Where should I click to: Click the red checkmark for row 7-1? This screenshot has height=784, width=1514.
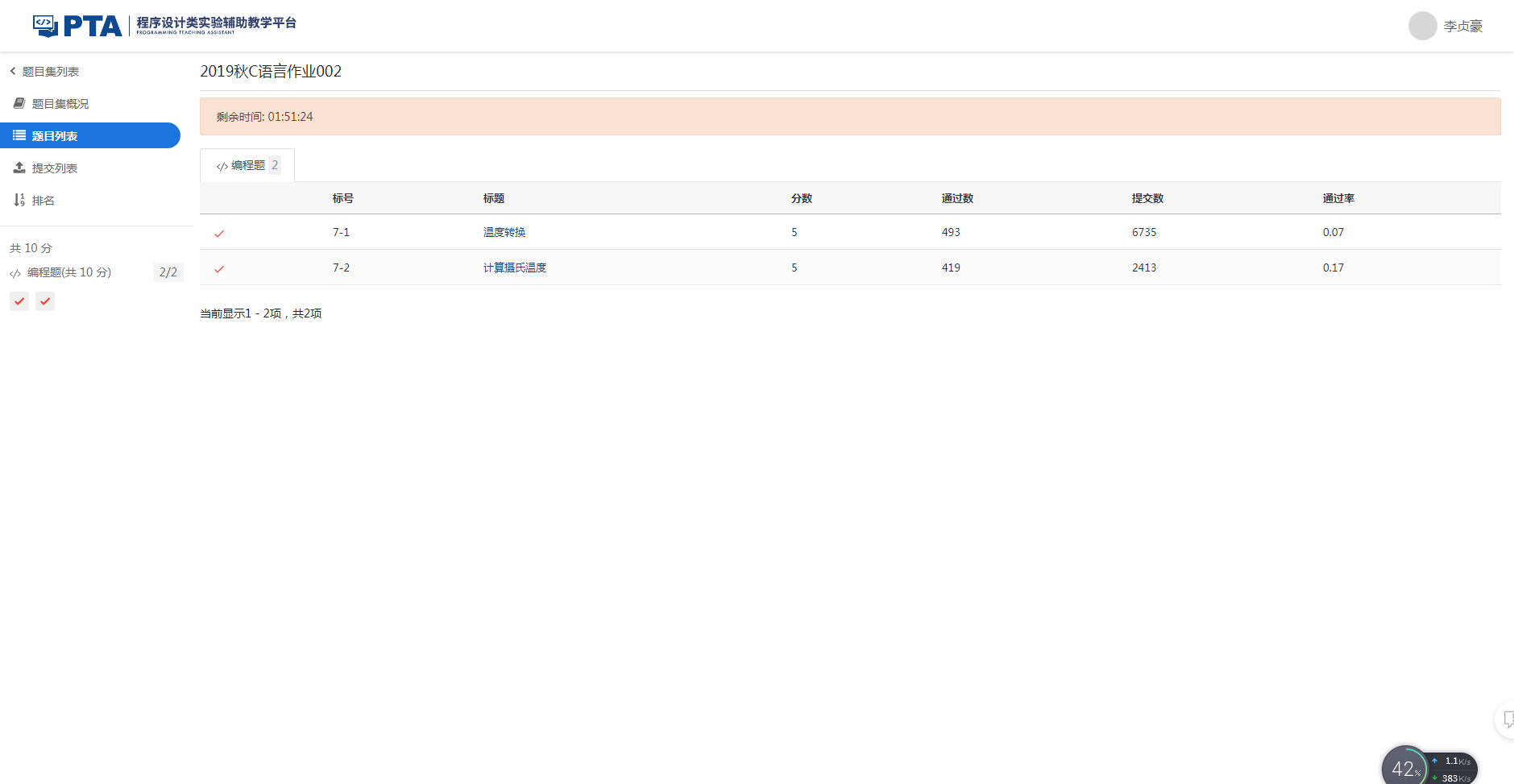tap(219, 234)
